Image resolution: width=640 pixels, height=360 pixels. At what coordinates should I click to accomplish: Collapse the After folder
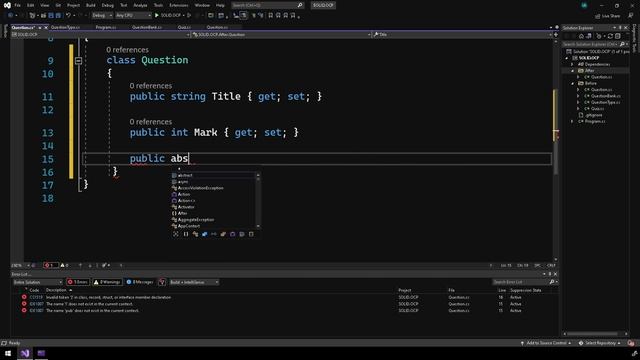[x=572, y=71]
